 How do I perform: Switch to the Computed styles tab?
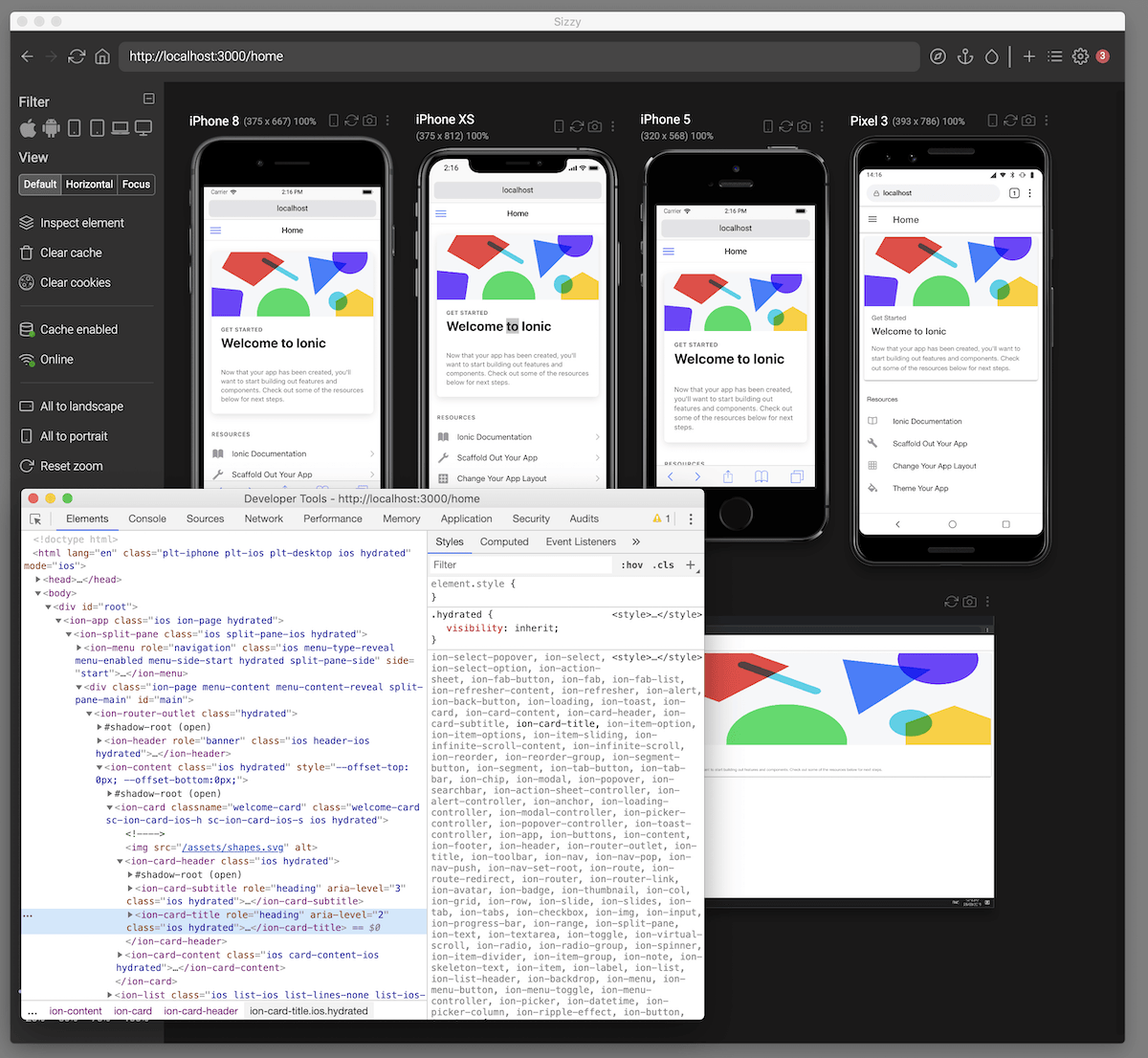click(504, 541)
